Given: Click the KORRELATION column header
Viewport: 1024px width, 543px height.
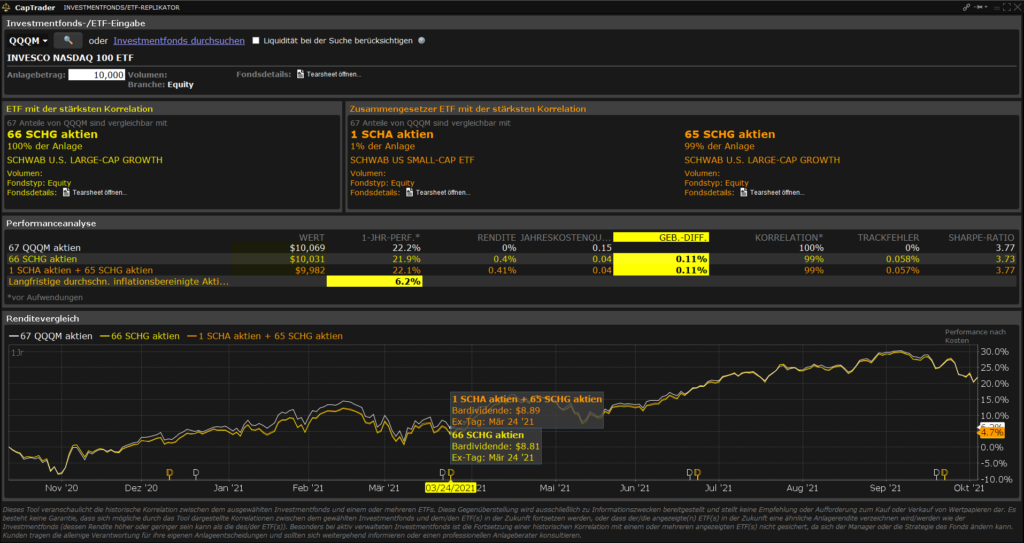Looking at the screenshot, I should pyautogui.click(x=789, y=238).
